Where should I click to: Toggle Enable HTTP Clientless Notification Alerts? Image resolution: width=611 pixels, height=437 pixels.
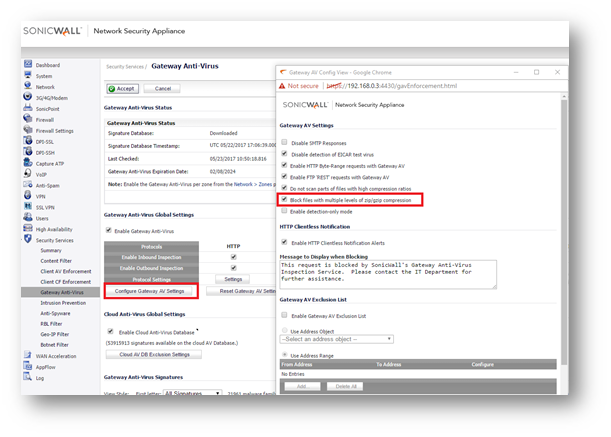coord(284,242)
